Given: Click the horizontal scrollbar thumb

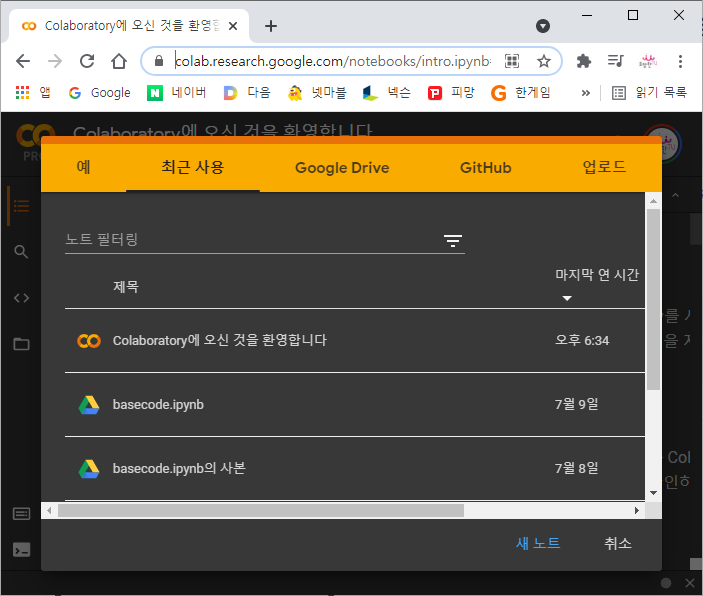Looking at the screenshot, I should coord(260,510).
